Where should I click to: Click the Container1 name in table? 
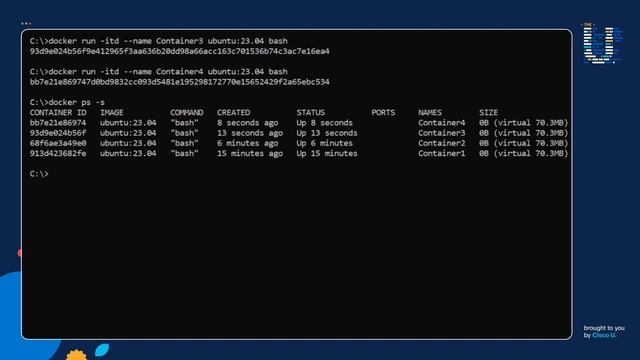coord(442,153)
